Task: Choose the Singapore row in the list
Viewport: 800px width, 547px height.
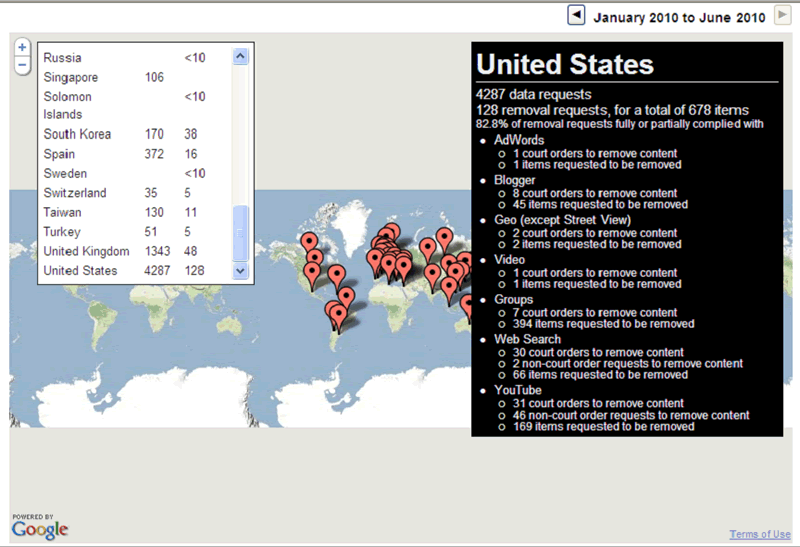Action: coord(71,77)
